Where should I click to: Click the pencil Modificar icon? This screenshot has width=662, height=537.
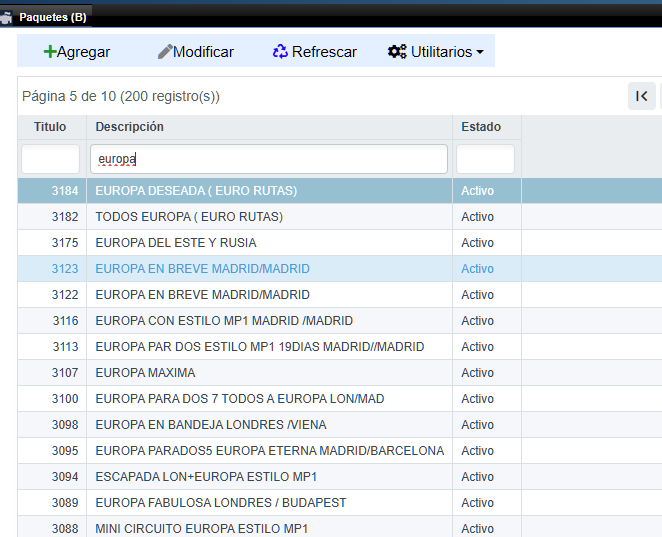pos(165,52)
